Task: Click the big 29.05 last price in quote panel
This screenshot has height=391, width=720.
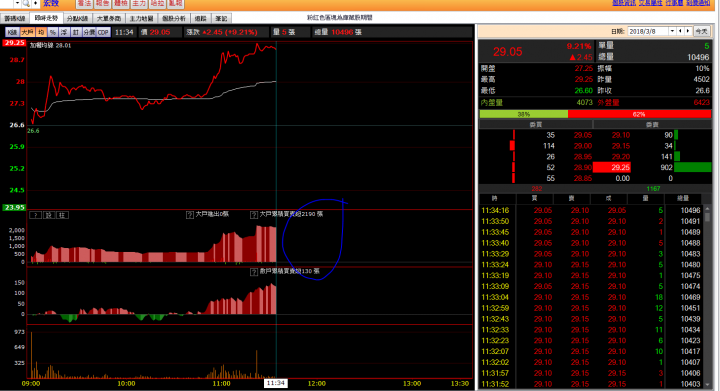Action: (507, 51)
